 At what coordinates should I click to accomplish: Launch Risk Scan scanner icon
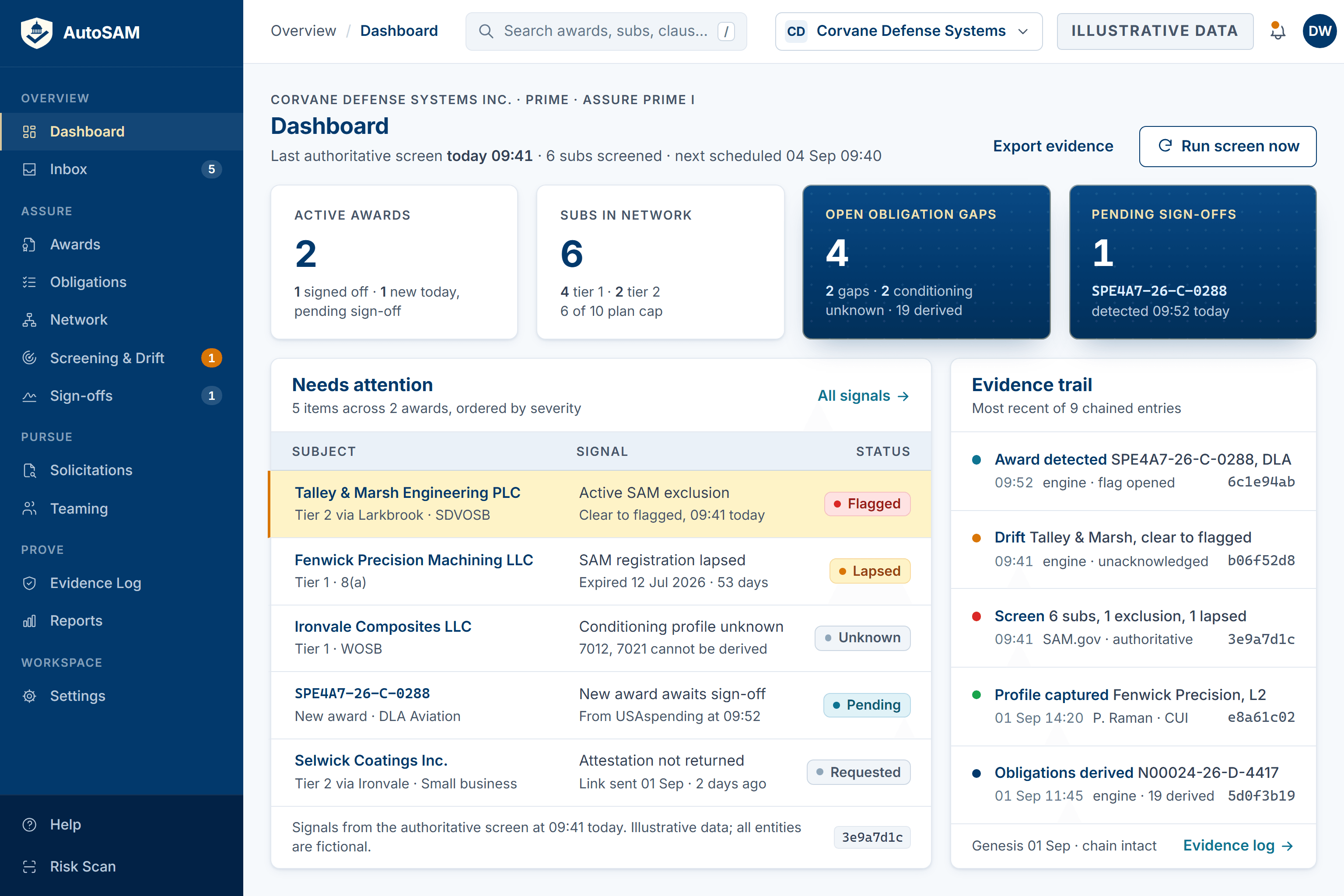(29, 866)
